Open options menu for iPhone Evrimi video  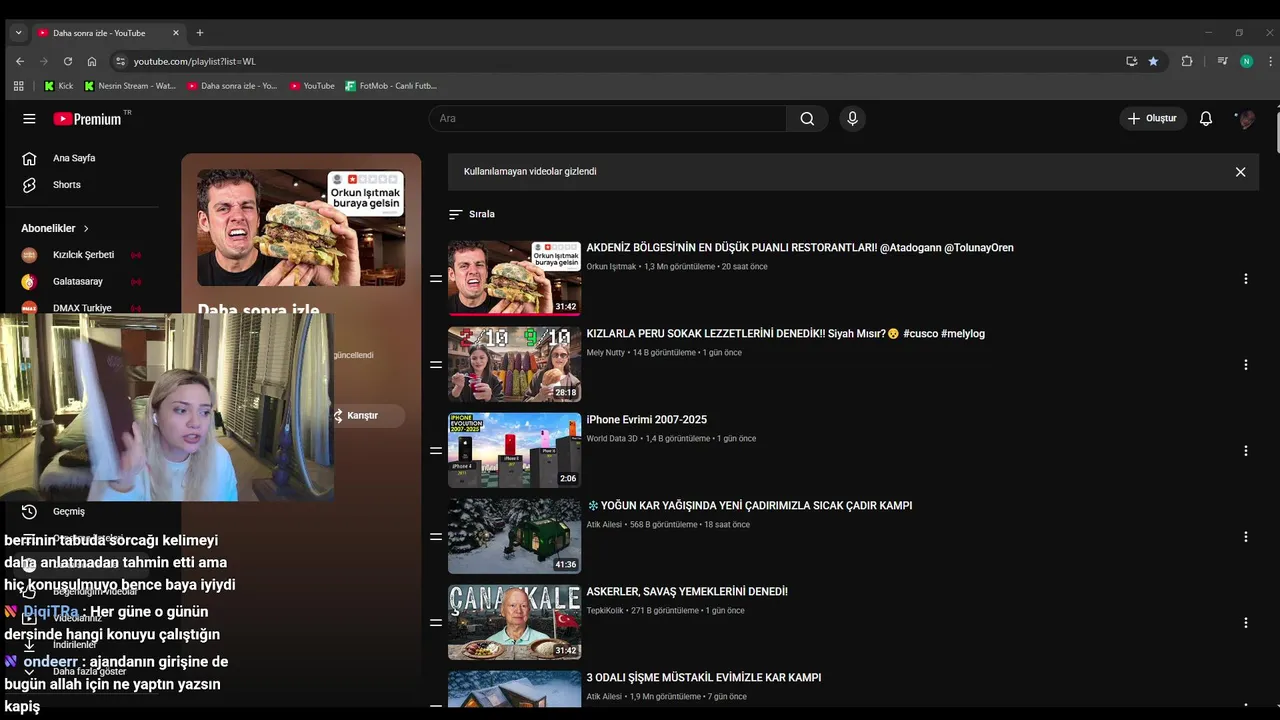[x=1246, y=451]
